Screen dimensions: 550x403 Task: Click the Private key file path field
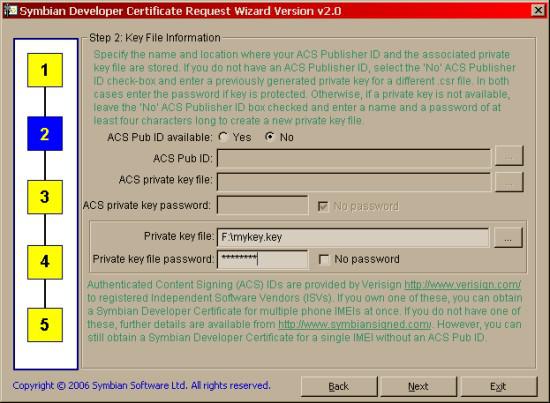pyautogui.click(x=353, y=237)
